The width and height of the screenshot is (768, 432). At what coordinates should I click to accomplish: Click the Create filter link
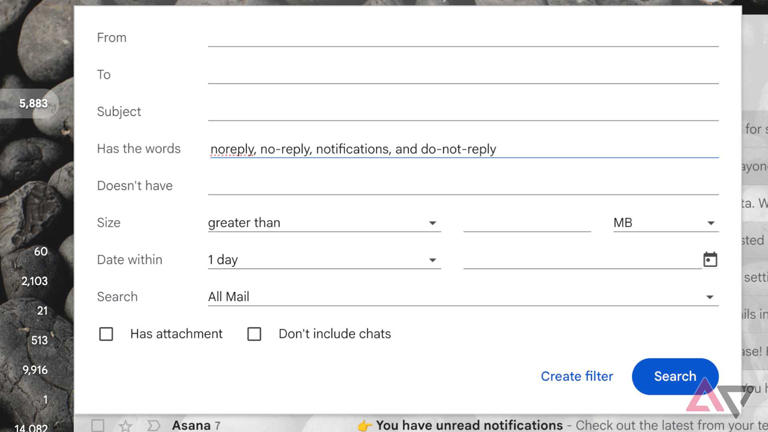(576, 376)
